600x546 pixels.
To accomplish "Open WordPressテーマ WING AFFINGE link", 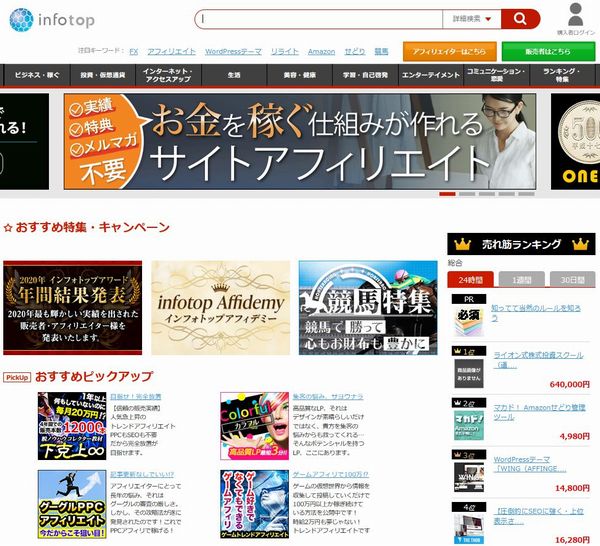I will 530,464.
